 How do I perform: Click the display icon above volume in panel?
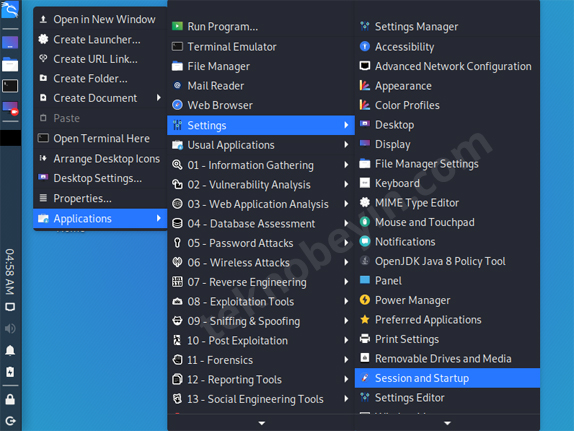(10, 307)
